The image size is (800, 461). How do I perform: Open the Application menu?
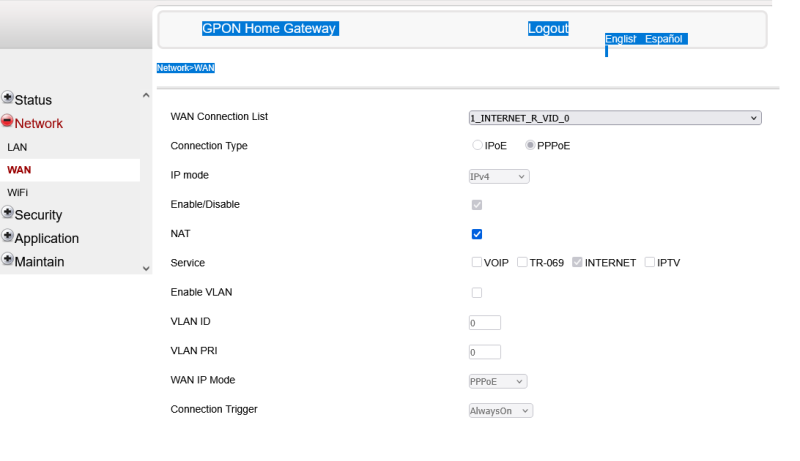pyautogui.click(x=46, y=239)
